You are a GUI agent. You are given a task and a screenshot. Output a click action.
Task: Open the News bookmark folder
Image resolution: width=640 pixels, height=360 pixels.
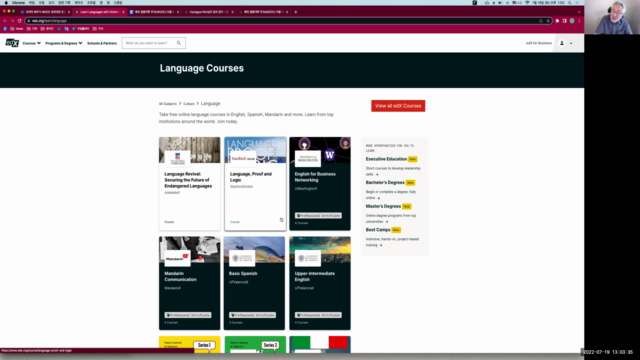pos(17,29)
